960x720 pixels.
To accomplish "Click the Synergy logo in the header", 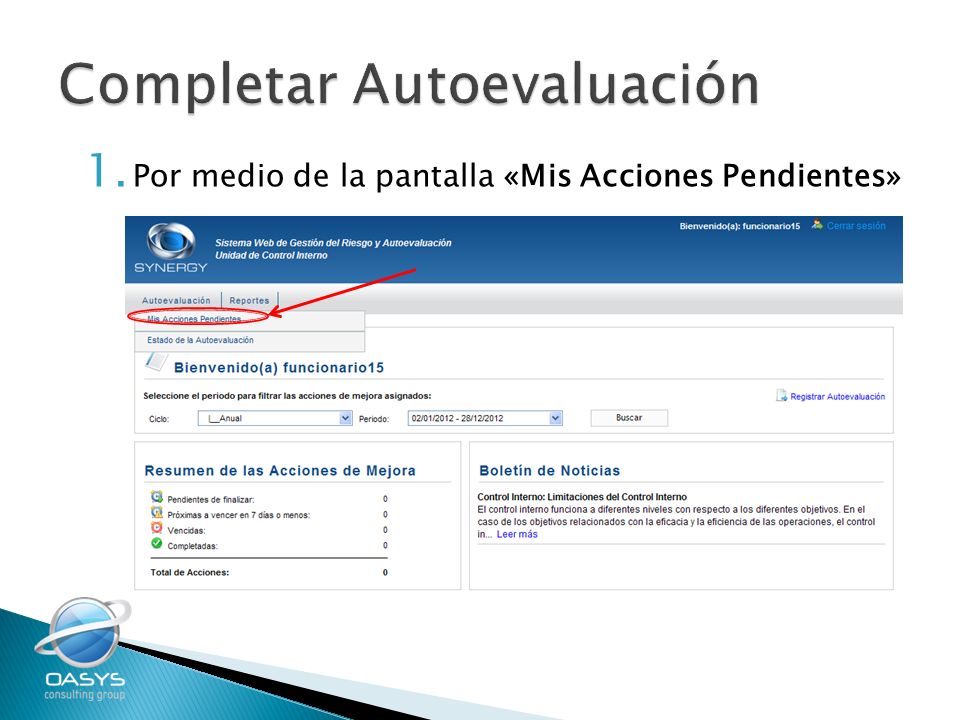I will [171, 248].
